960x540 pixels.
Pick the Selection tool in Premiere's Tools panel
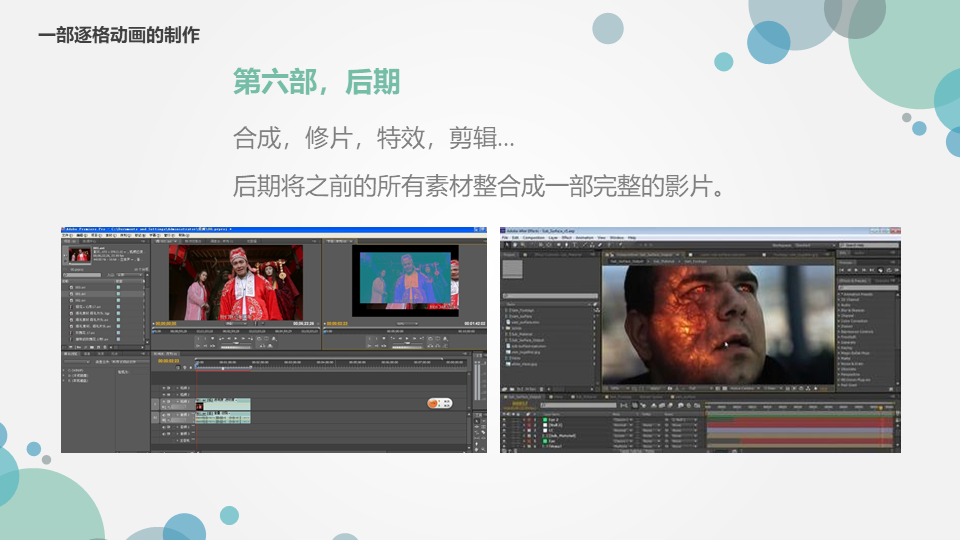tap(476, 421)
